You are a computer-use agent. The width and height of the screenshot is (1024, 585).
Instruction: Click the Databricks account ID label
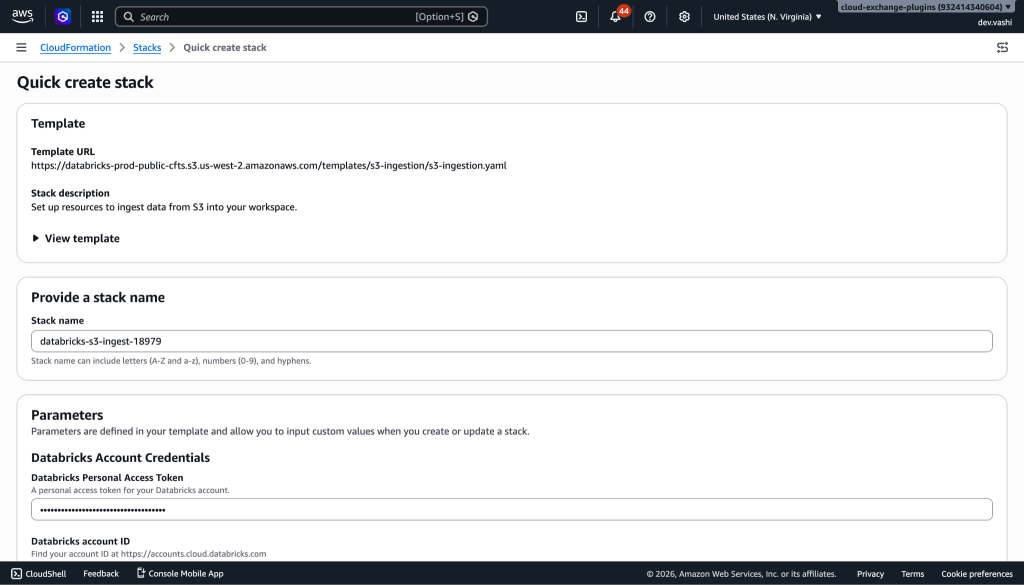(80, 541)
